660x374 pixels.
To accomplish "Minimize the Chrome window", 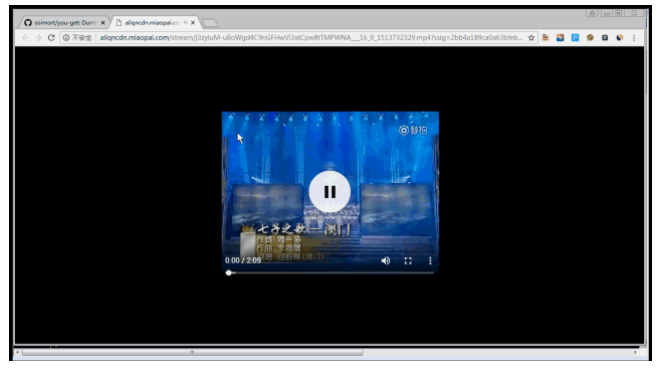I will coord(606,13).
